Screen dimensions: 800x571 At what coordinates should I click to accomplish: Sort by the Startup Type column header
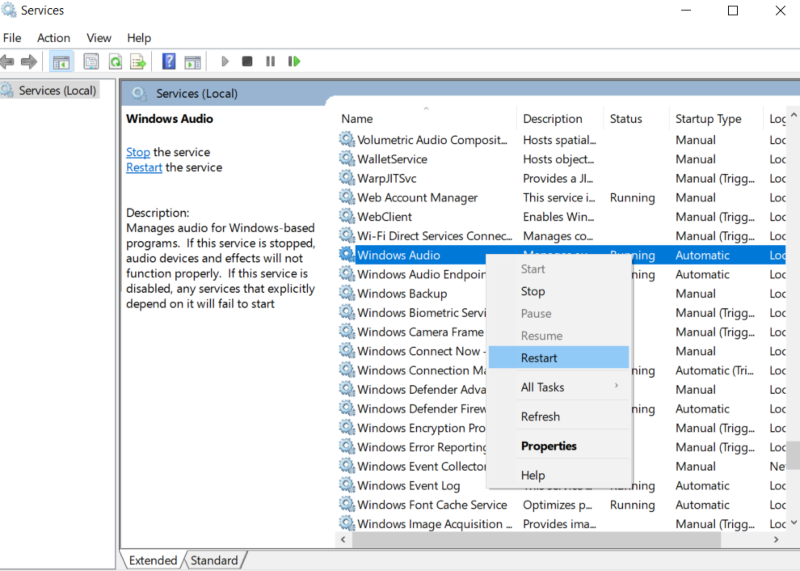pyautogui.click(x=716, y=118)
